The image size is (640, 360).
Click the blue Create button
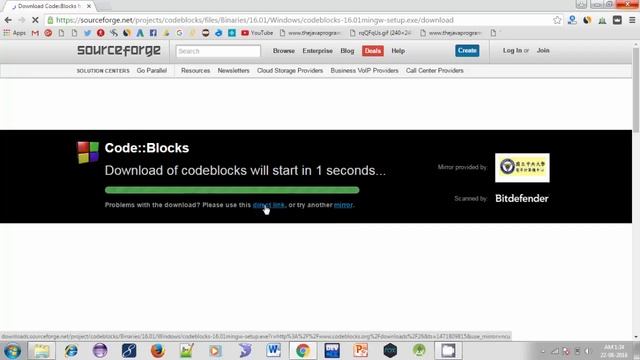coord(467,51)
